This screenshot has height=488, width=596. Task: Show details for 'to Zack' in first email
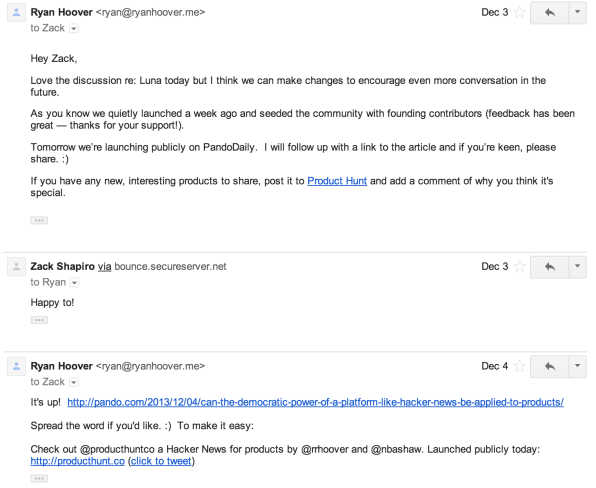(74, 29)
